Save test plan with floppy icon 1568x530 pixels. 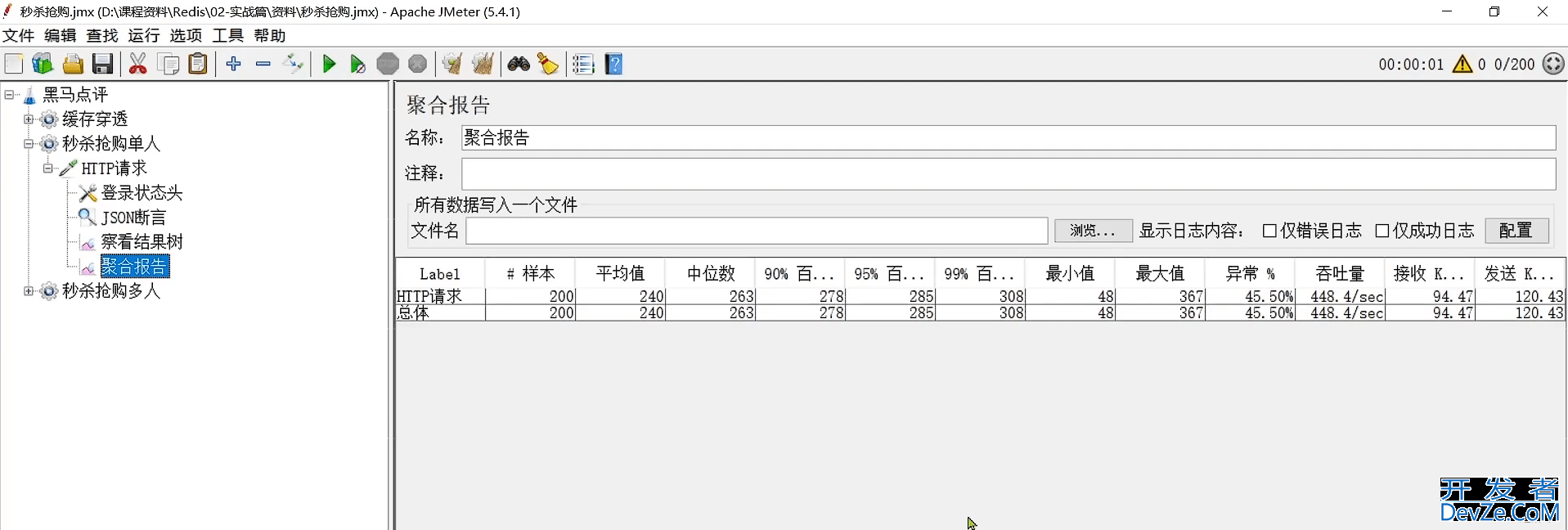[x=102, y=64]
